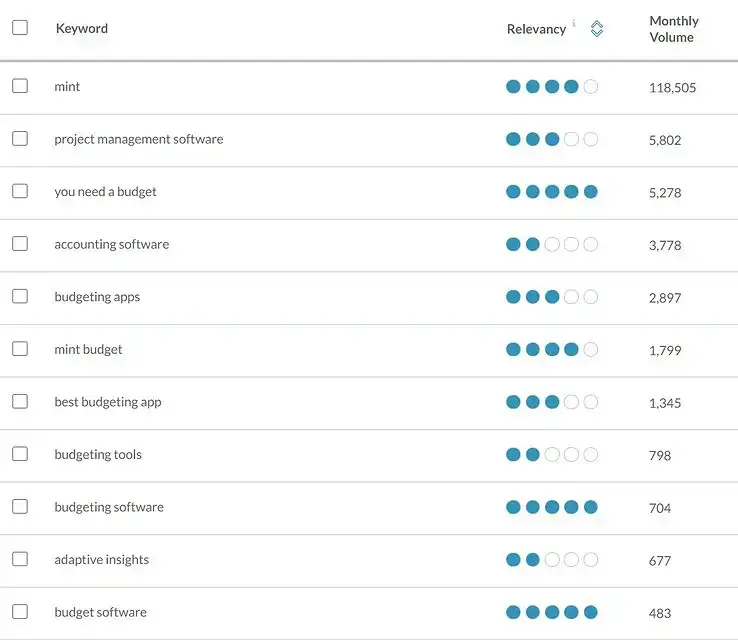Tick the 'you need a budget' checkbox
The image size is (738, 640).
pos(20,191)
